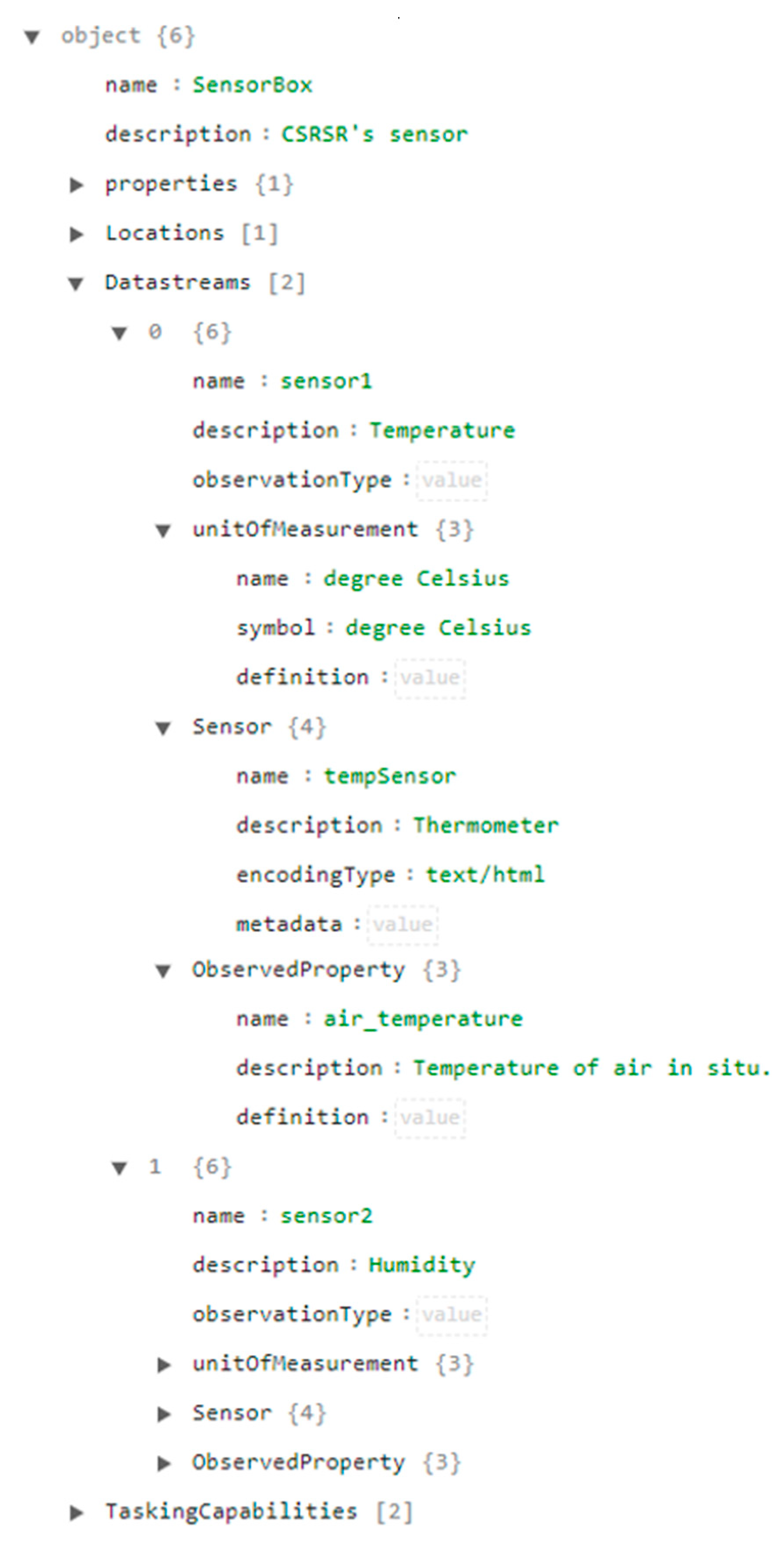Expand the properties node
The image size is (784, 1541).
pyautogui.click(x=76, y=185)
